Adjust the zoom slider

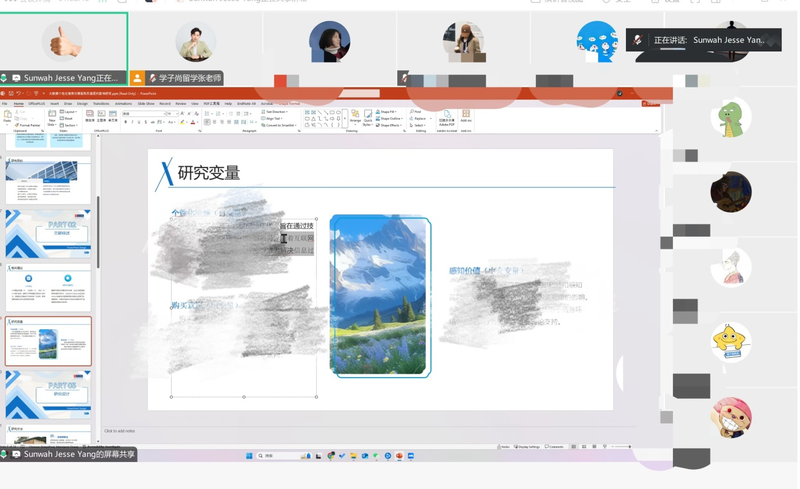(x=621, y=447)
